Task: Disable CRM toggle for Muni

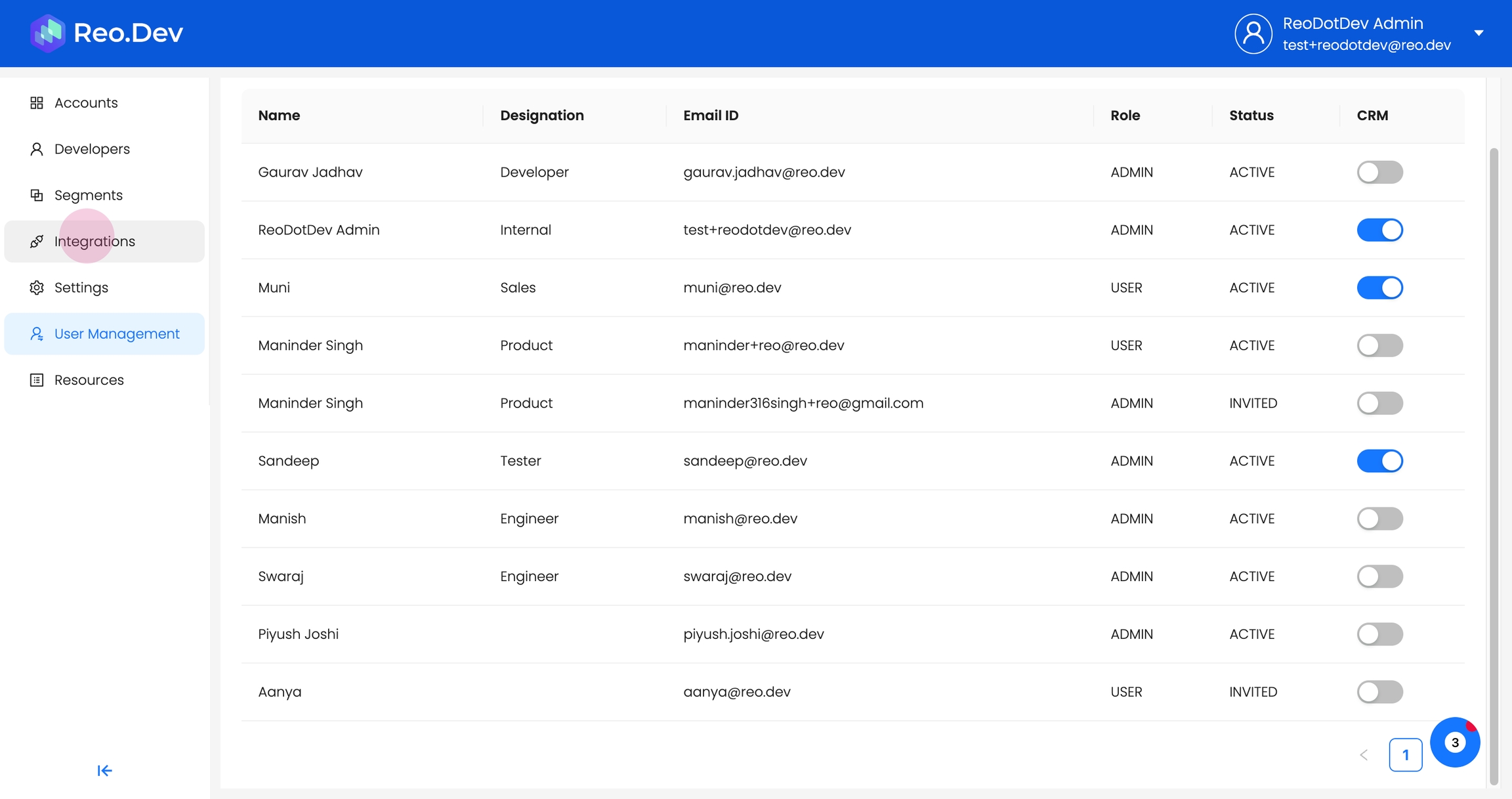Action: pyautogui.click(x=1379, y=288)
